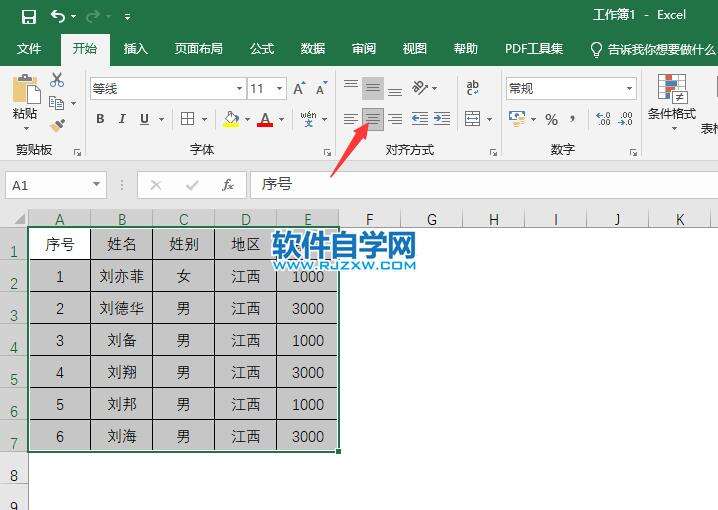Switch to the 视图 tab

(x=414, y=49)
